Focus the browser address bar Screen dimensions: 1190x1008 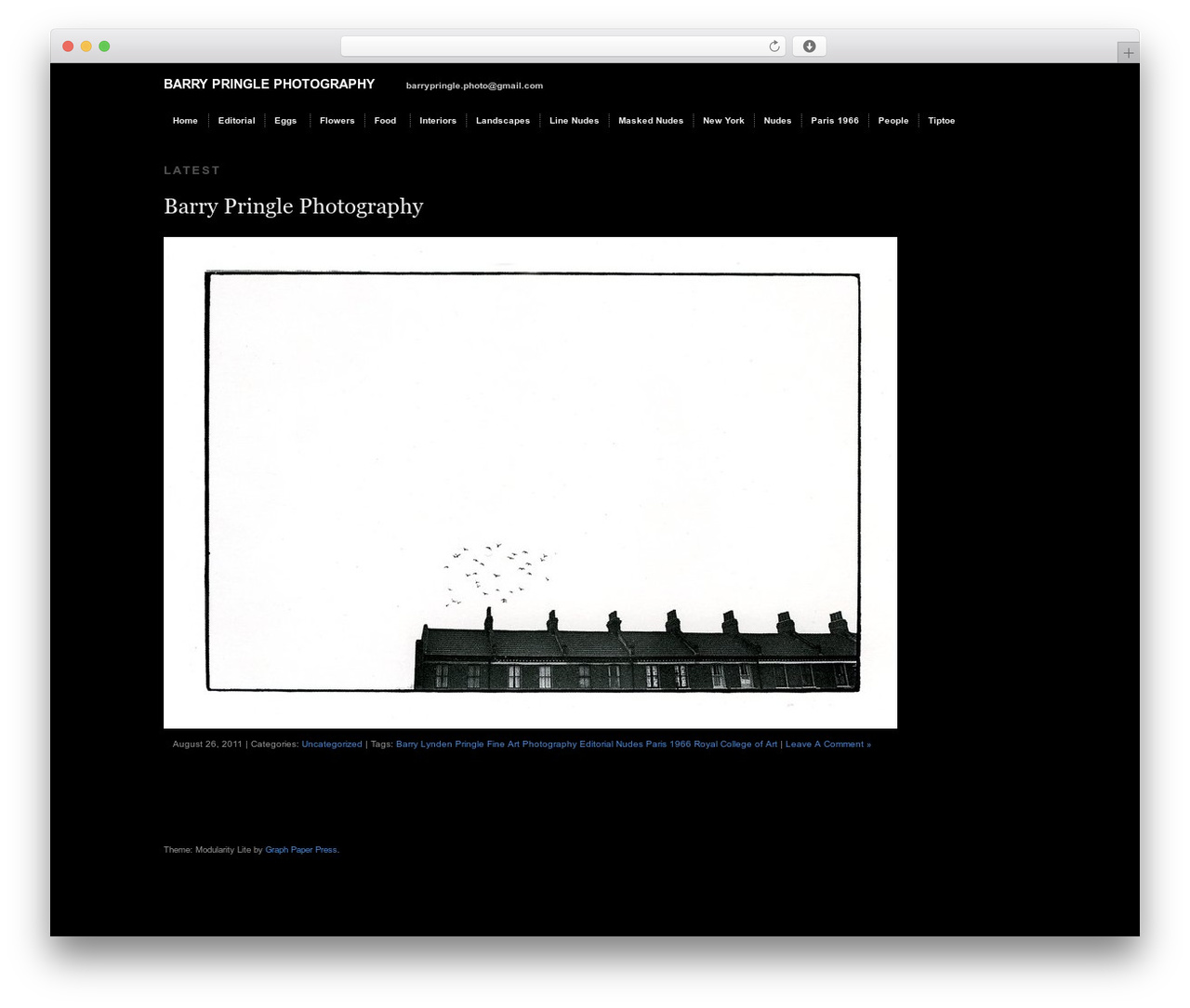[562, 46]
